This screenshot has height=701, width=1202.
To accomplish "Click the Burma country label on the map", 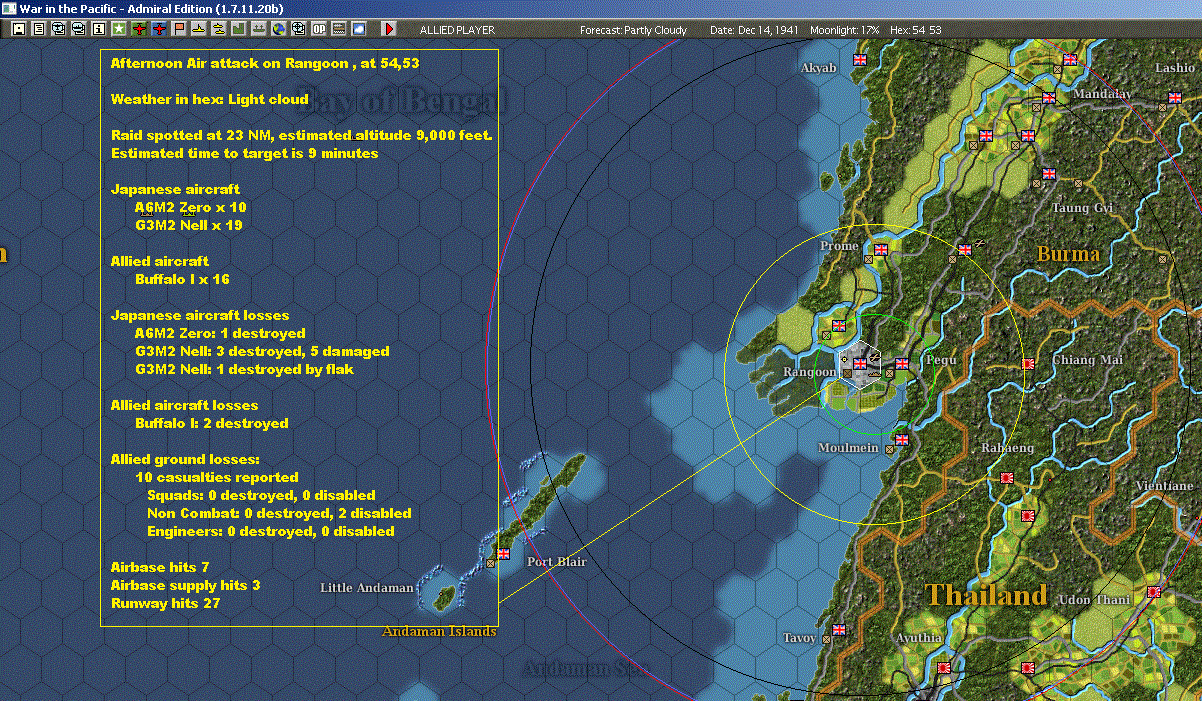I will [x=1069, y=253].
